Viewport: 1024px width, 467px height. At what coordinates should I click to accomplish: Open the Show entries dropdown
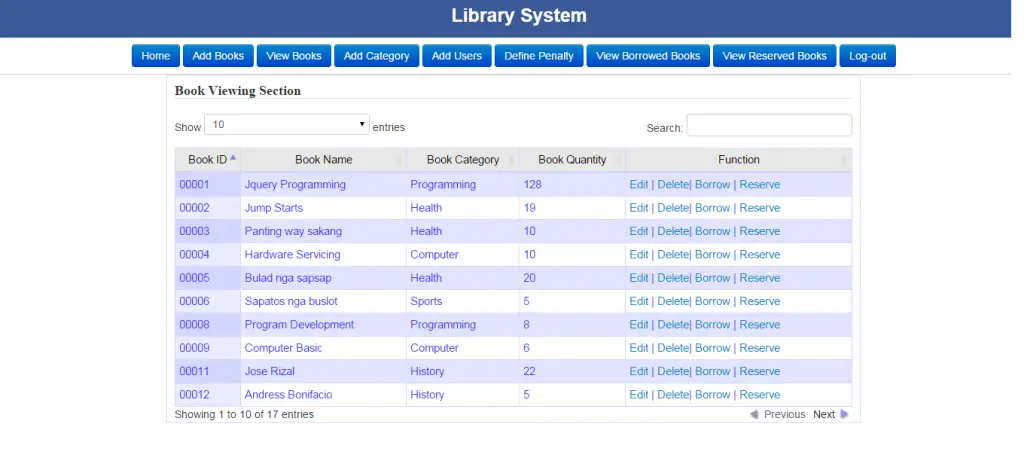[x=287, y=125]
